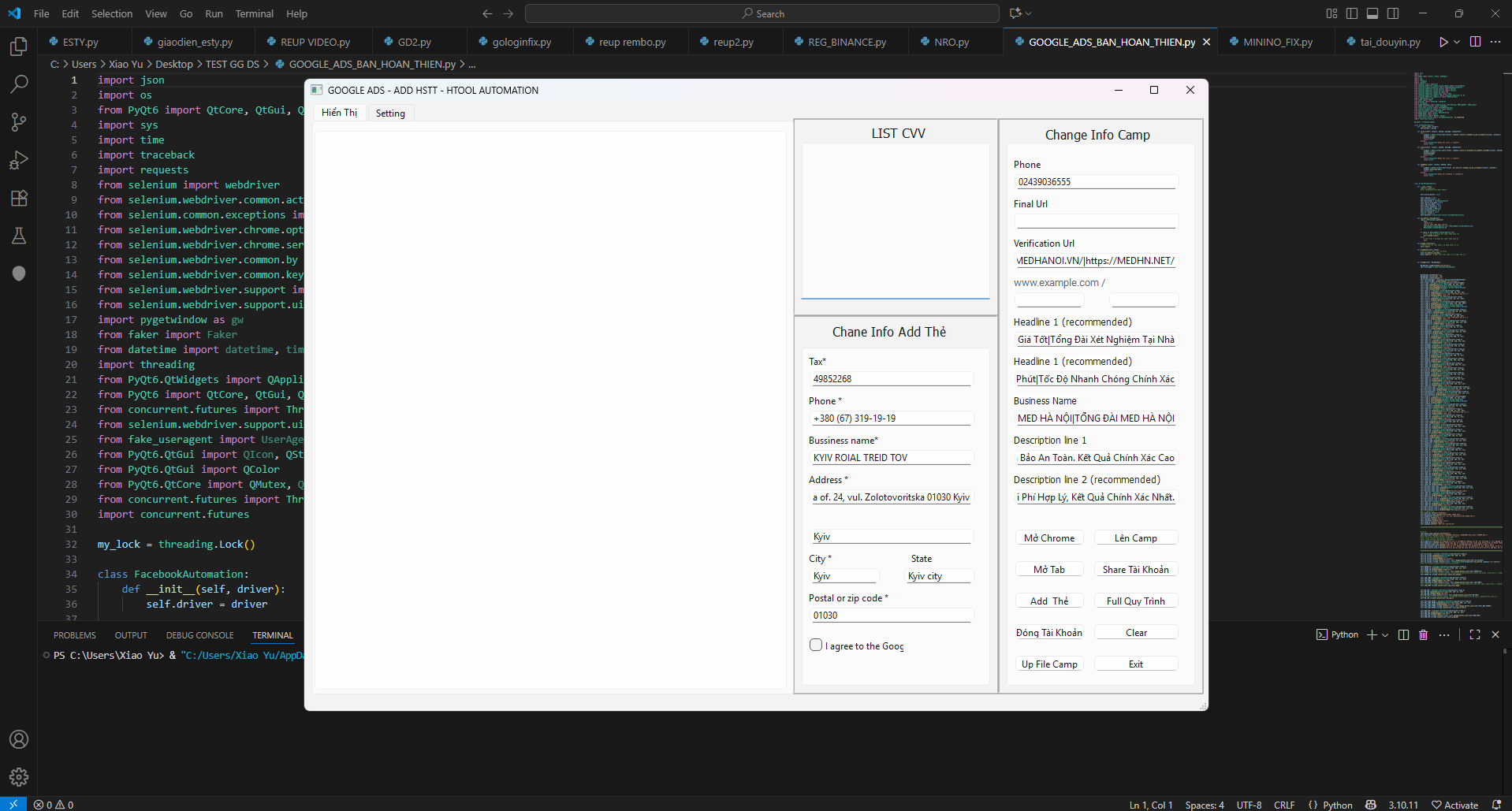Open the run button dropdown arrow
Image resolution: width=1512 pixels, height=811 pixels.
pos(1457,43)
